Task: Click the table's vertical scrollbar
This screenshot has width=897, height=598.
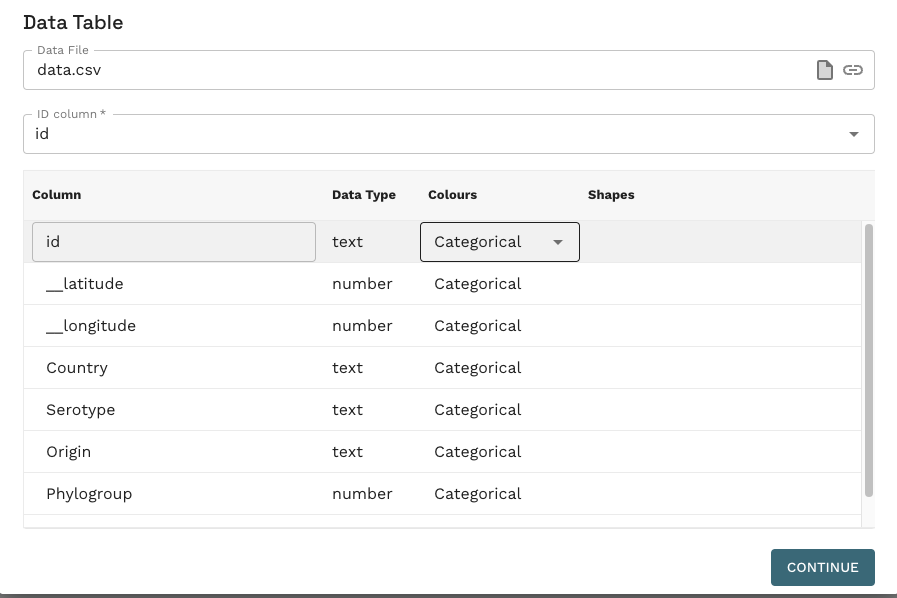Action: 868,361
